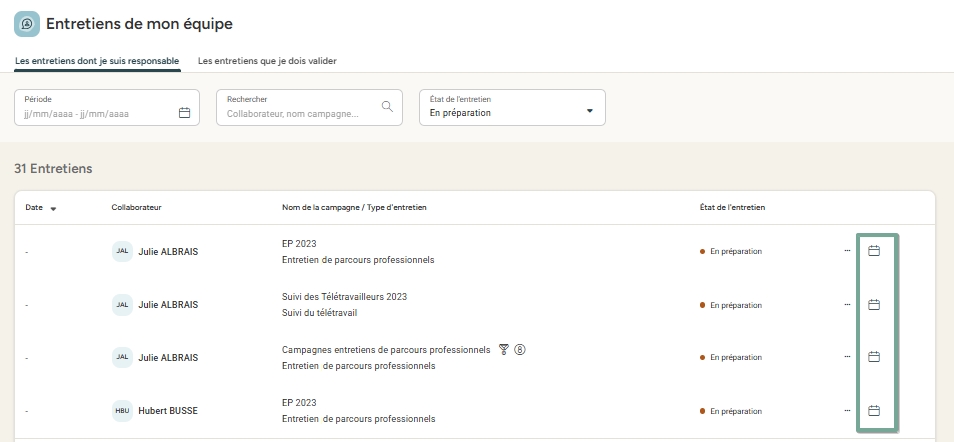Open the Suivi des Télétravailleurs 2023 interview
Viewport: 954px width, 442px height.
click(x=344, y=297)
